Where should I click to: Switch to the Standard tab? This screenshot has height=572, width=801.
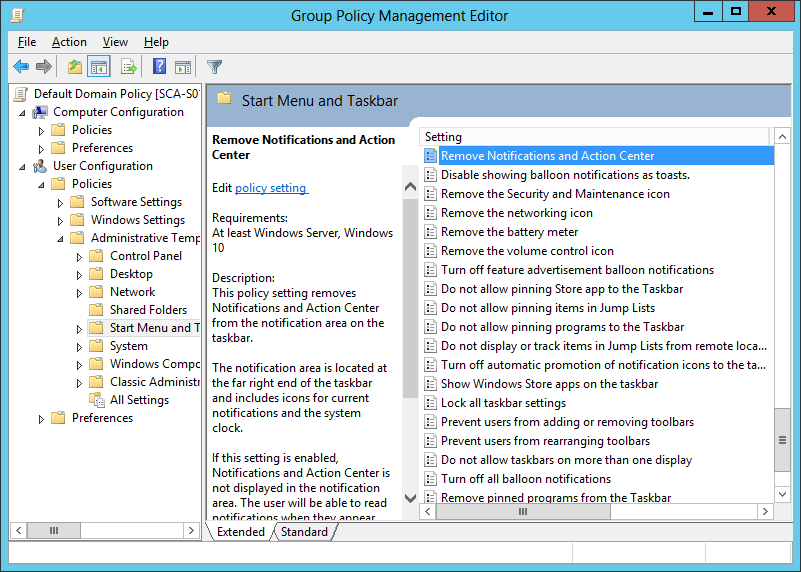[x=304, y=532]
